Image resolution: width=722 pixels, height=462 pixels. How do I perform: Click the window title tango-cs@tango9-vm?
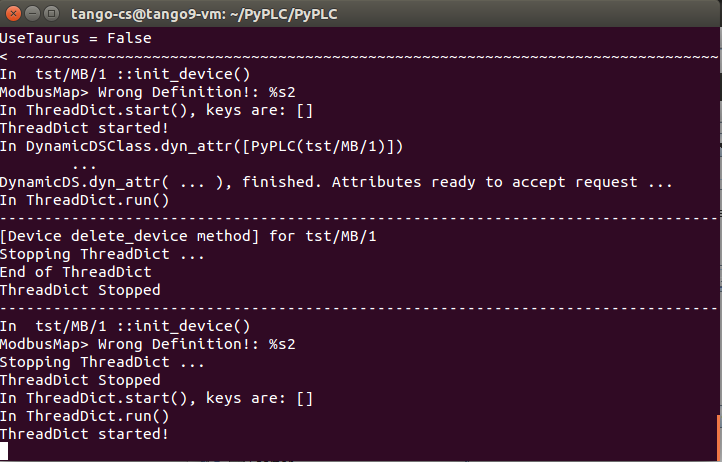pos(204,14)
